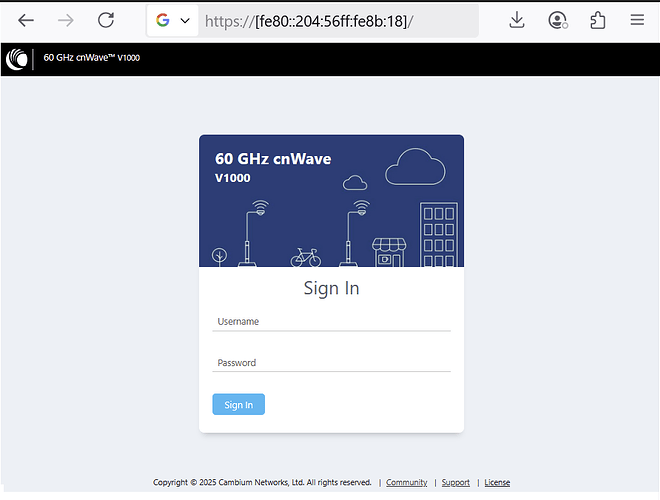Open the Community link in footer

[407, 482]
